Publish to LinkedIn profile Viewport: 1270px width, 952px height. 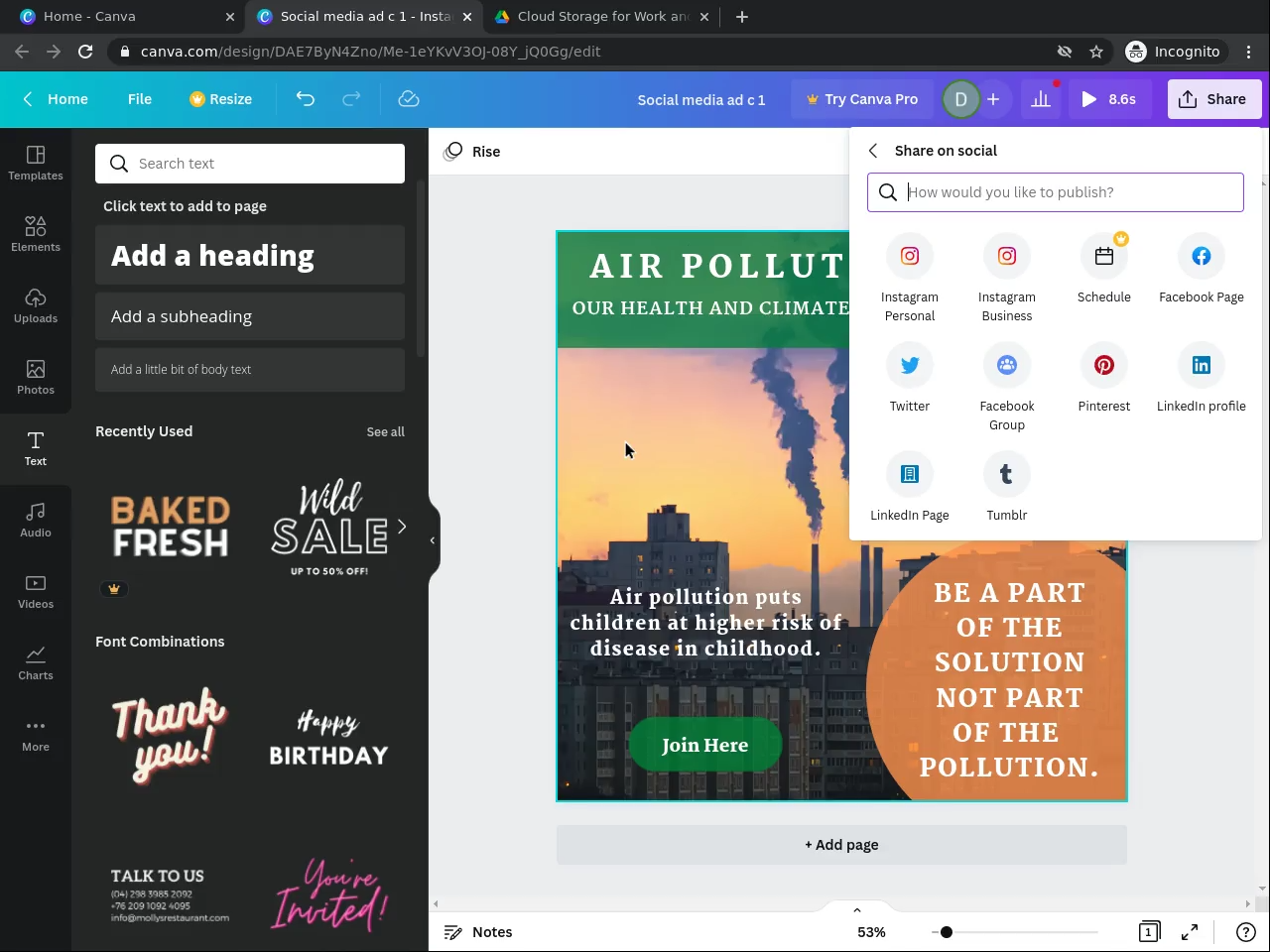(1202, 379)
